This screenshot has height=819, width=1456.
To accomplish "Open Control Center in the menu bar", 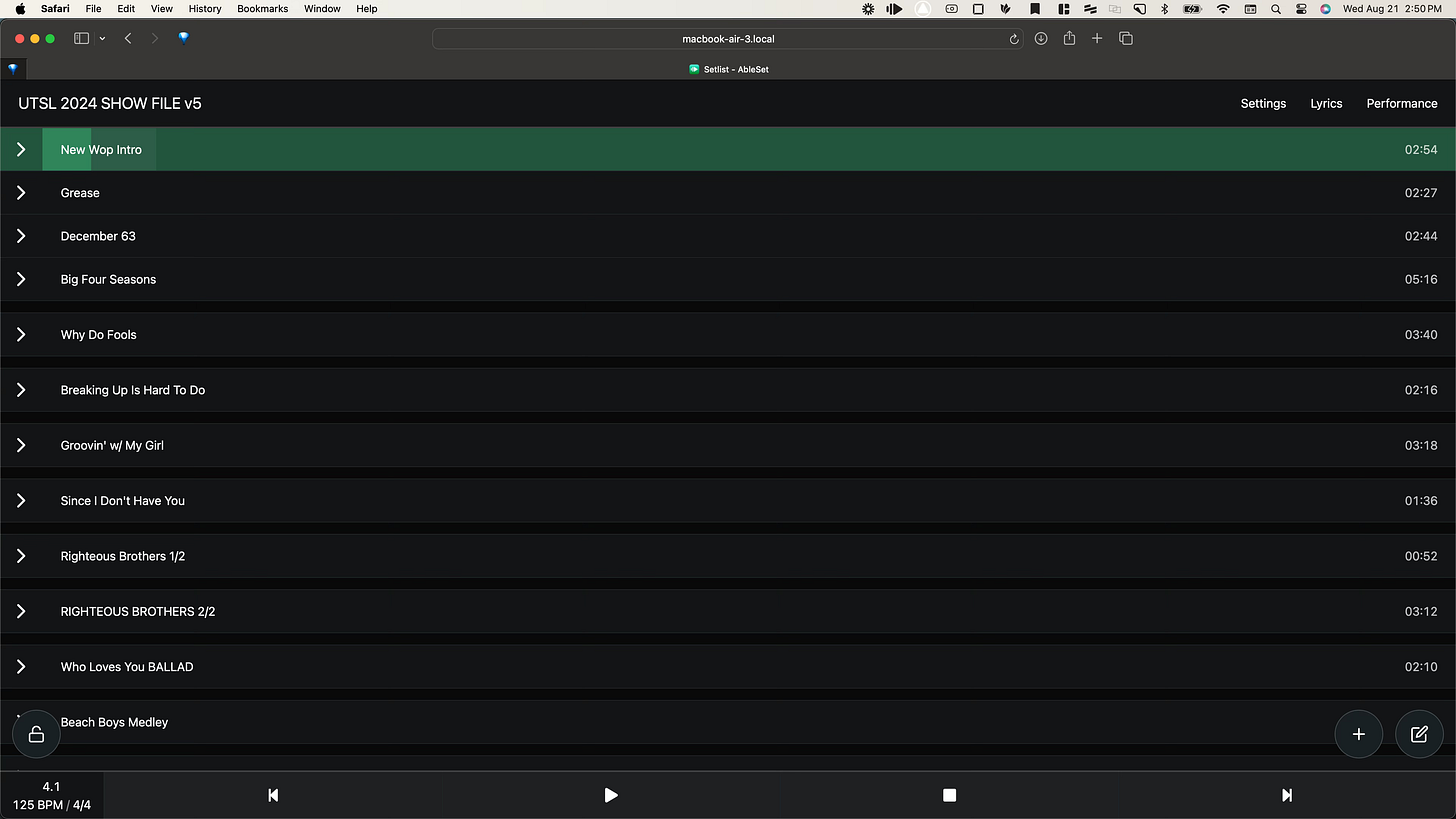I will pyautogui.click(x=1301, y=9).
